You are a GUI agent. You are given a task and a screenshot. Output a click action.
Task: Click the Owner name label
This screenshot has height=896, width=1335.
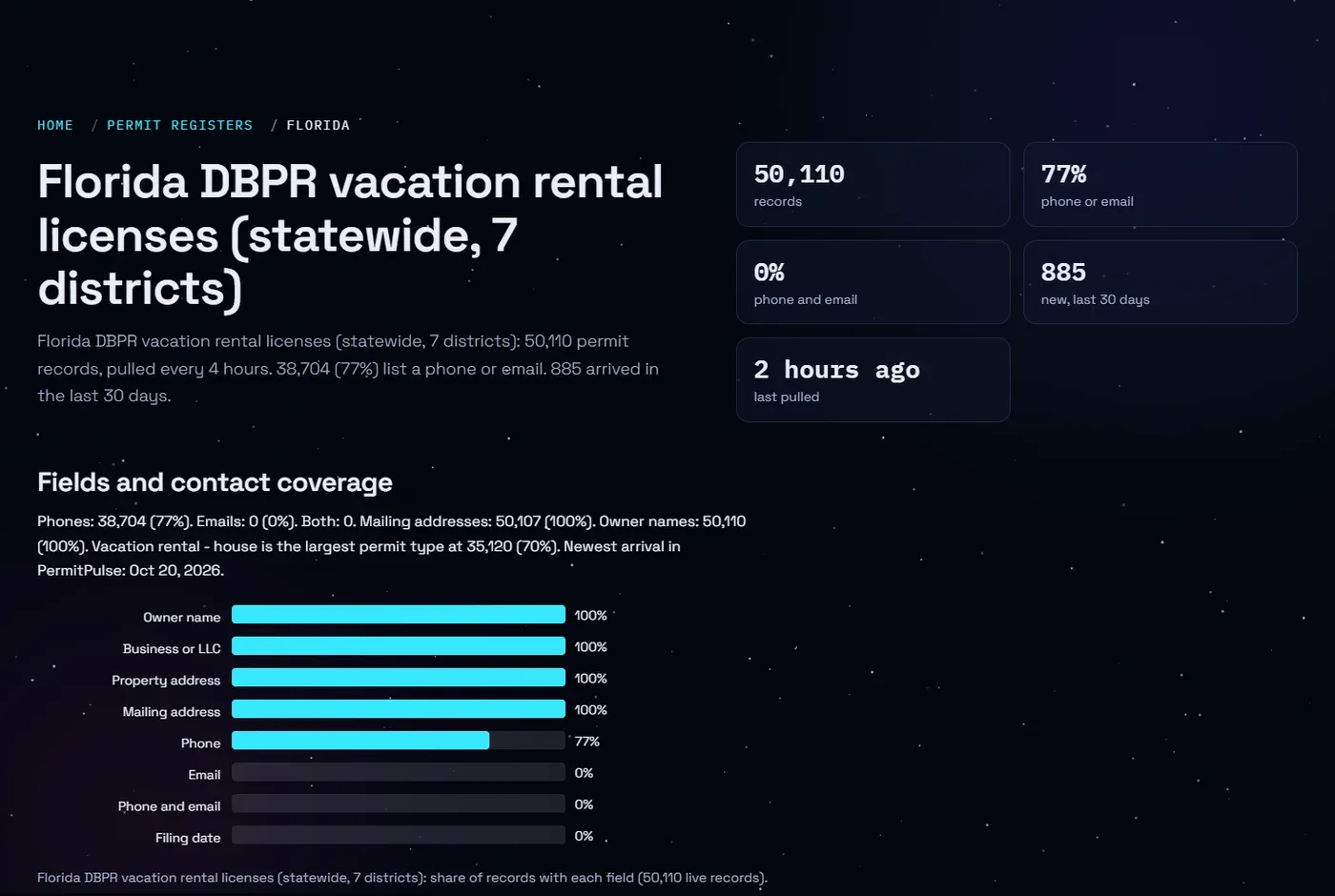tap(181, 617)
